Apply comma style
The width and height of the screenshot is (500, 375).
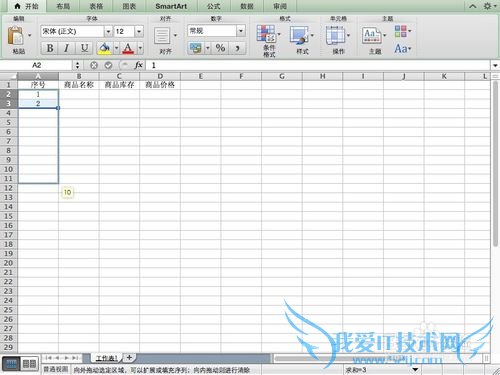tap(238, 48)
